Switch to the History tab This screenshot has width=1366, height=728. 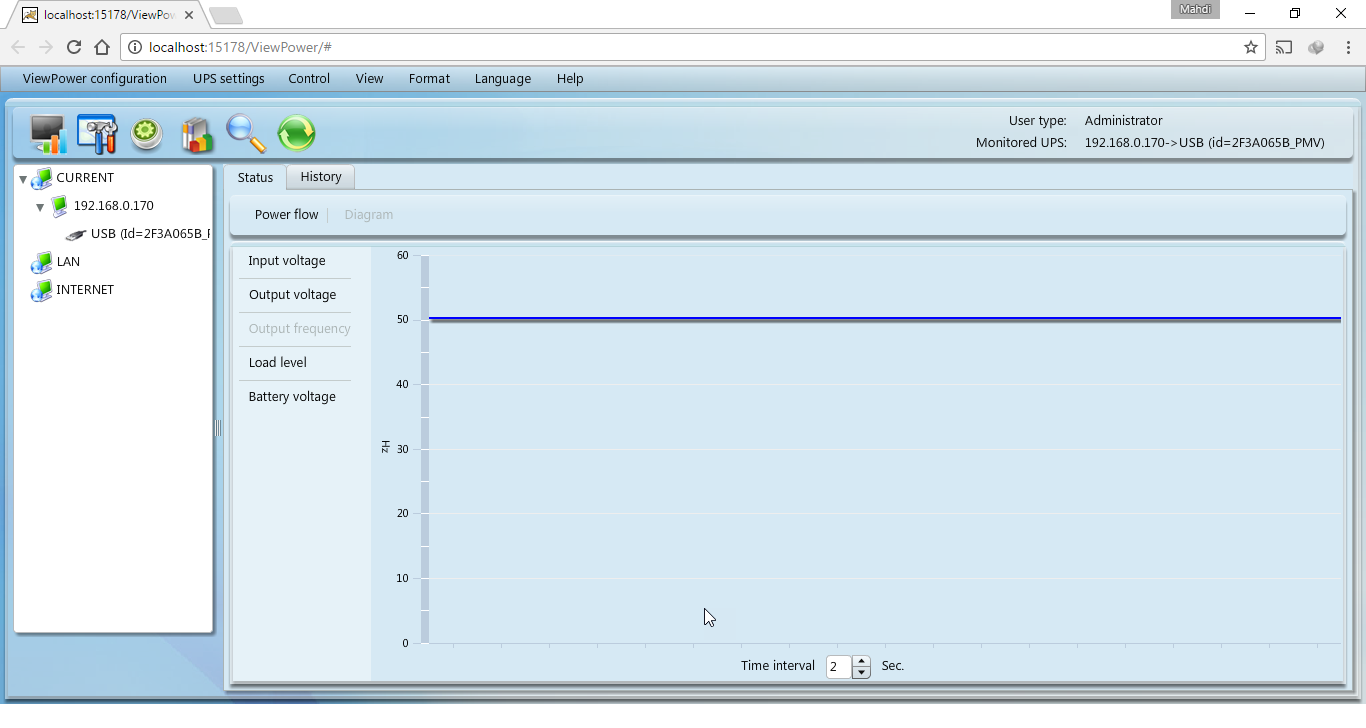(x=321, y=177)
